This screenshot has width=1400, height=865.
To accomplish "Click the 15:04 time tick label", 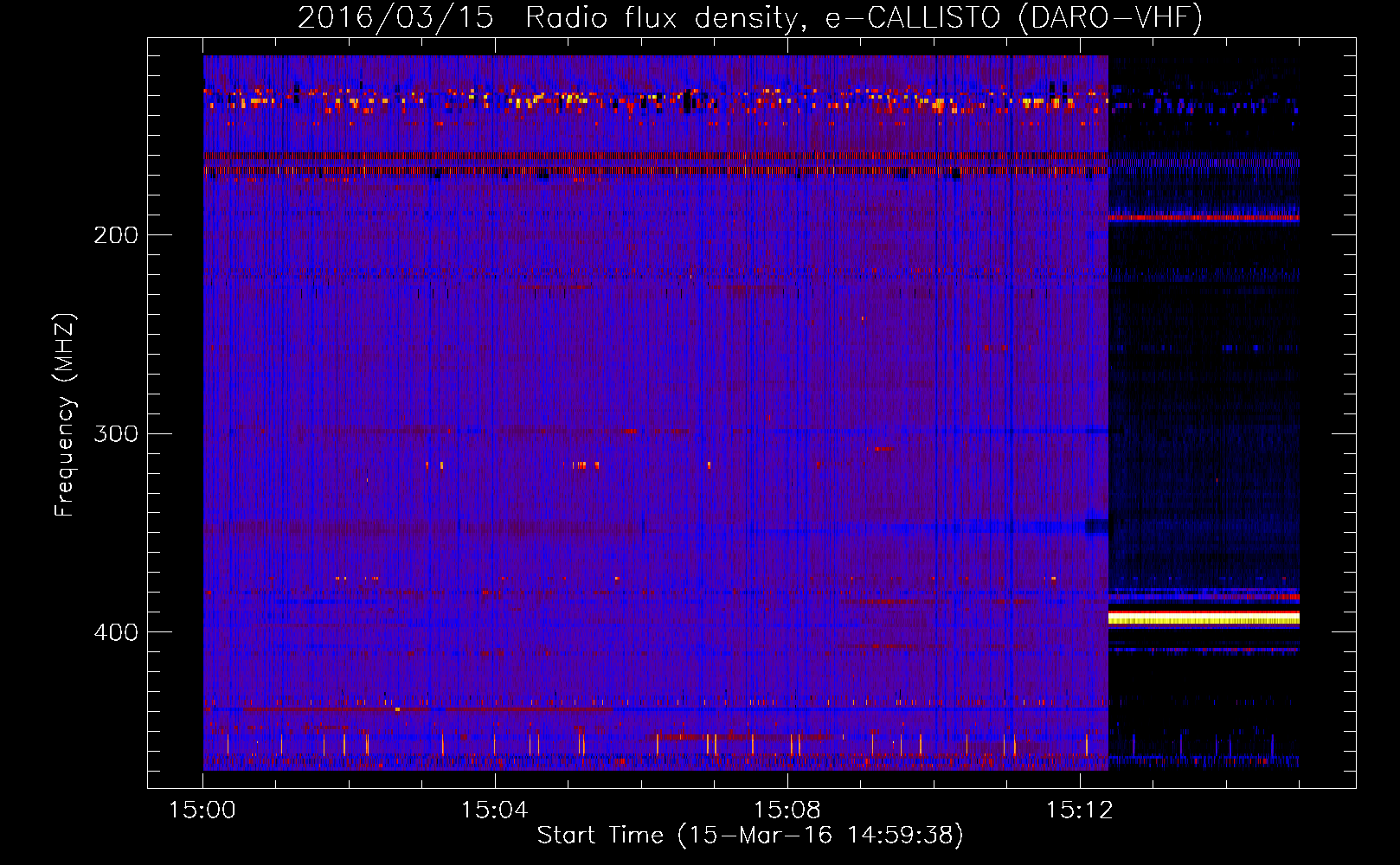I will (x=494, y=810).
